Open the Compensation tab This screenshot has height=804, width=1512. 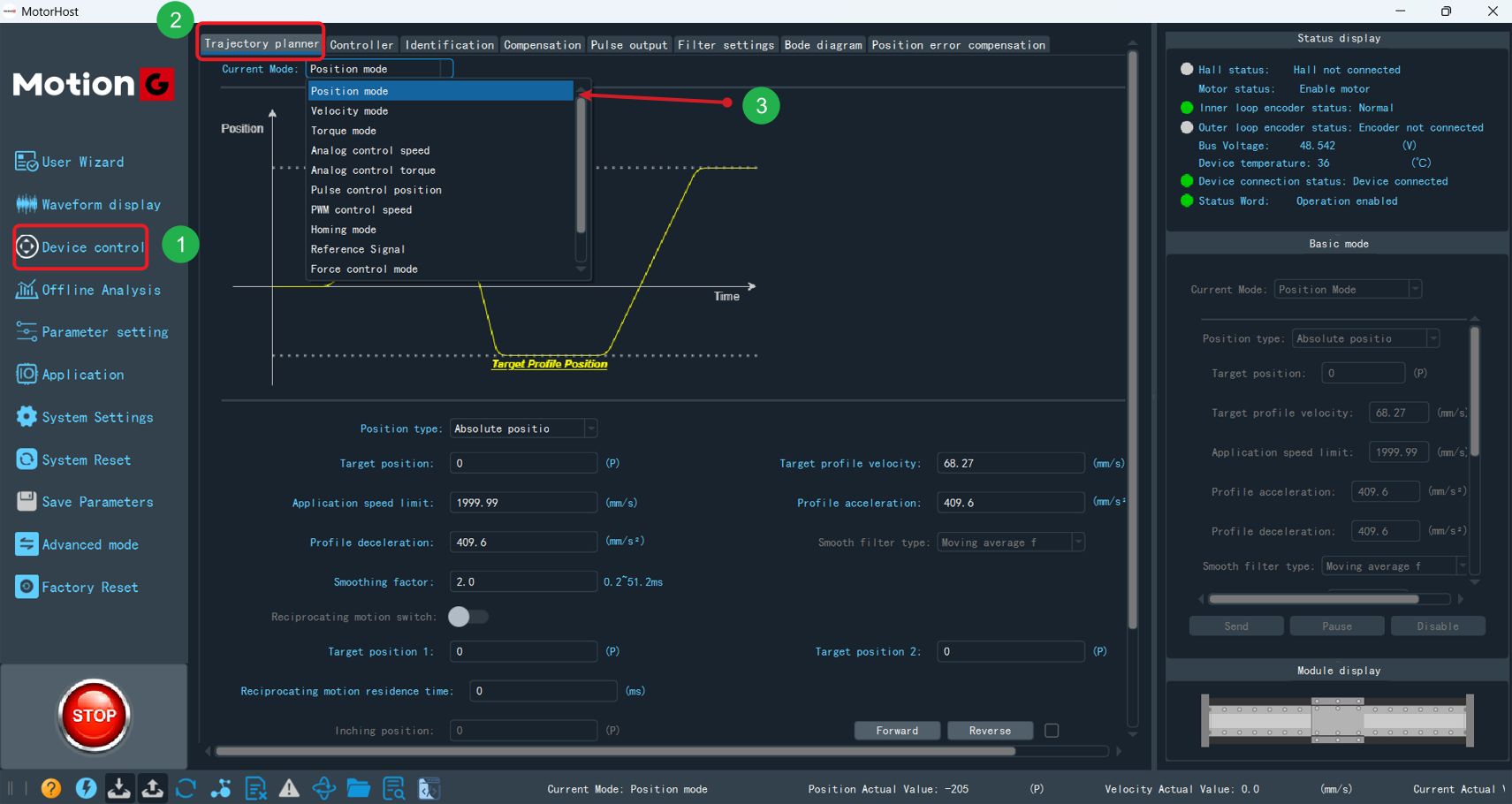(x=543, y=45)
